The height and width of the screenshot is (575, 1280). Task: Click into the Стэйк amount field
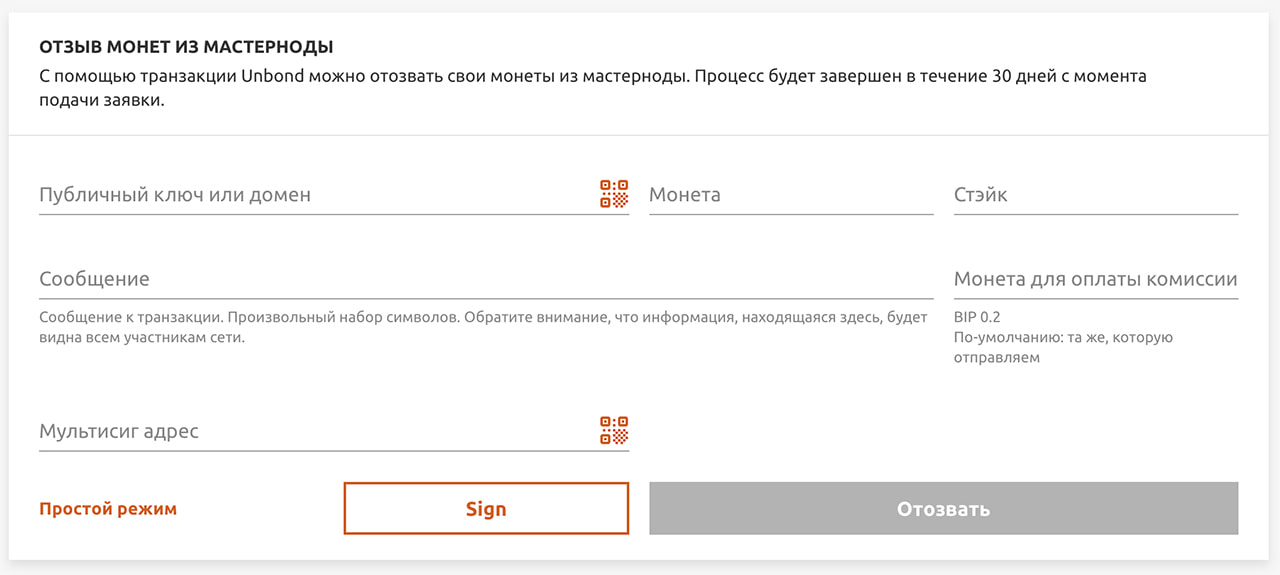point(1096,195)
